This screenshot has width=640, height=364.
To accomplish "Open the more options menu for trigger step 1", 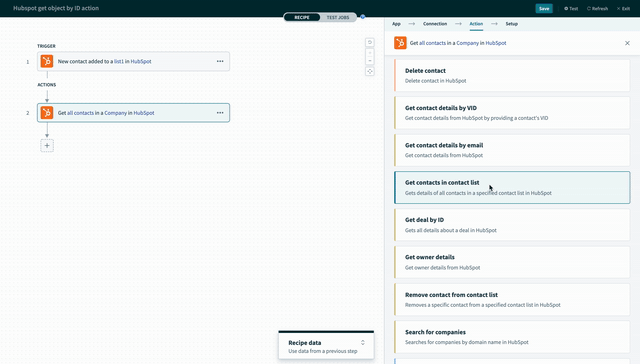I will pos(220,61).
